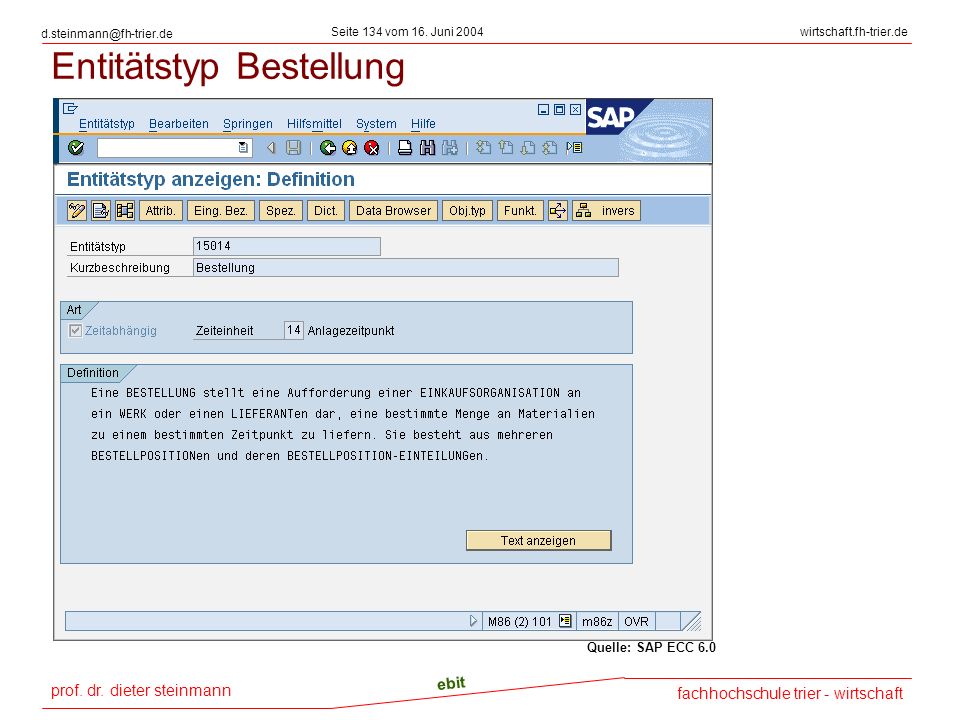Click the first line of the definition text
Viewport: 960px width, 720px height.
[x=336, y=393]
